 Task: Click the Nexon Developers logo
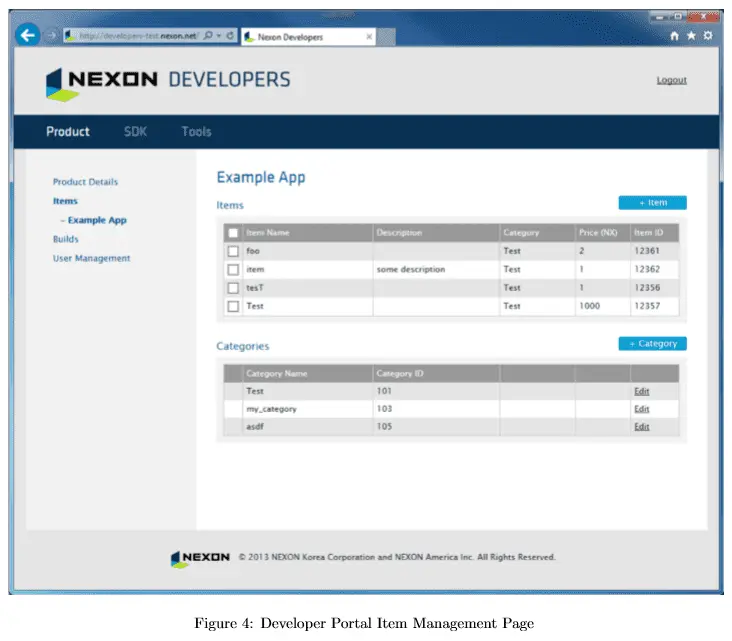point(168,84)
